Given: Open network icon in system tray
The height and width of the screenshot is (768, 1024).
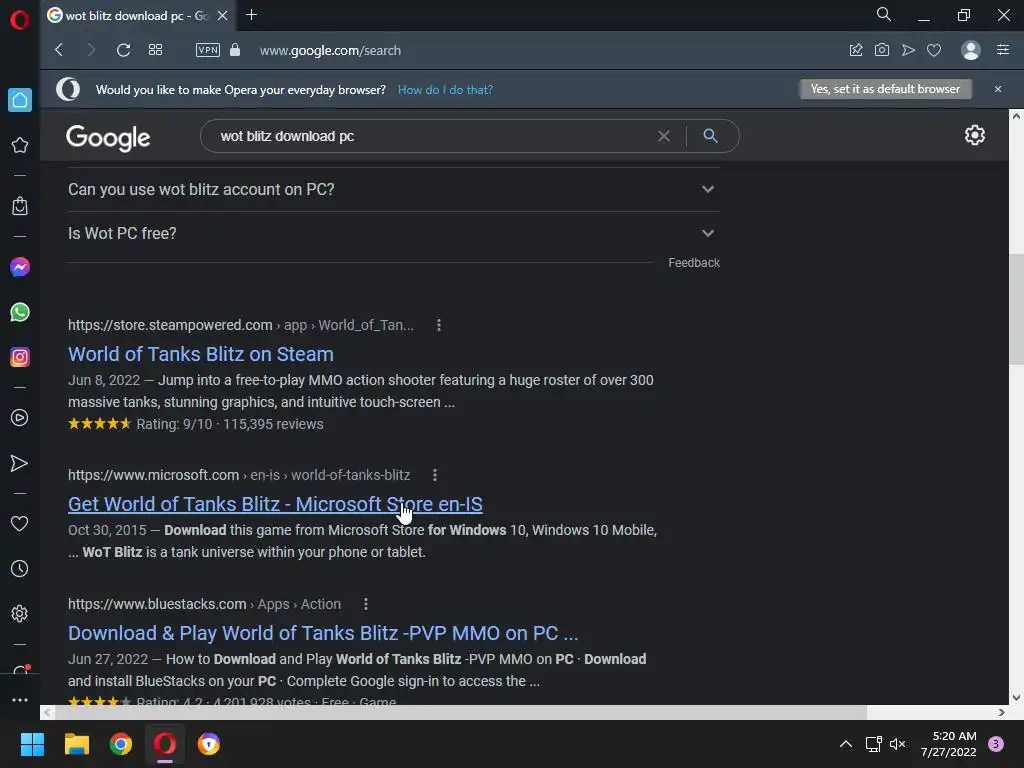Looking at the screenshot, I should [873, 744].
